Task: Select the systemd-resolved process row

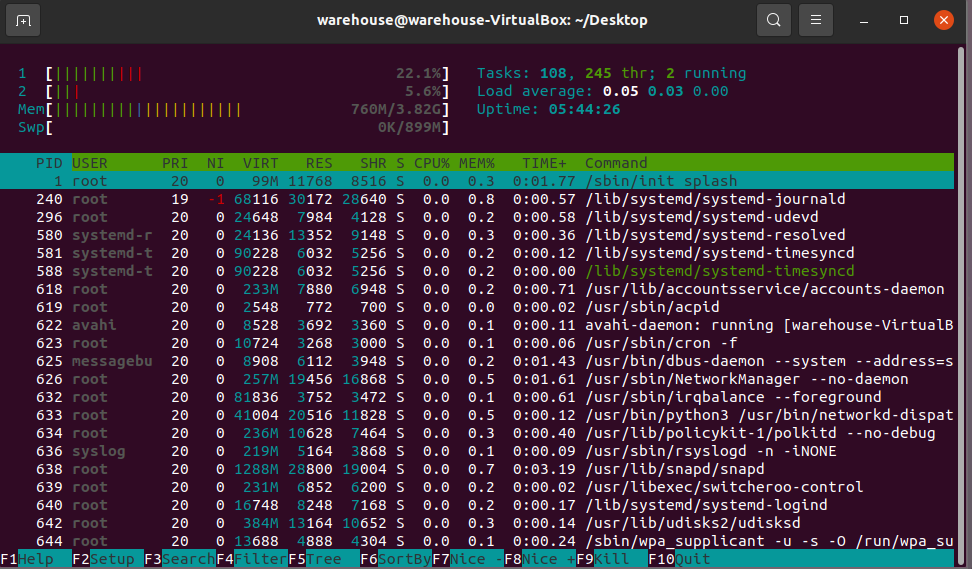Action: (477, 235)
